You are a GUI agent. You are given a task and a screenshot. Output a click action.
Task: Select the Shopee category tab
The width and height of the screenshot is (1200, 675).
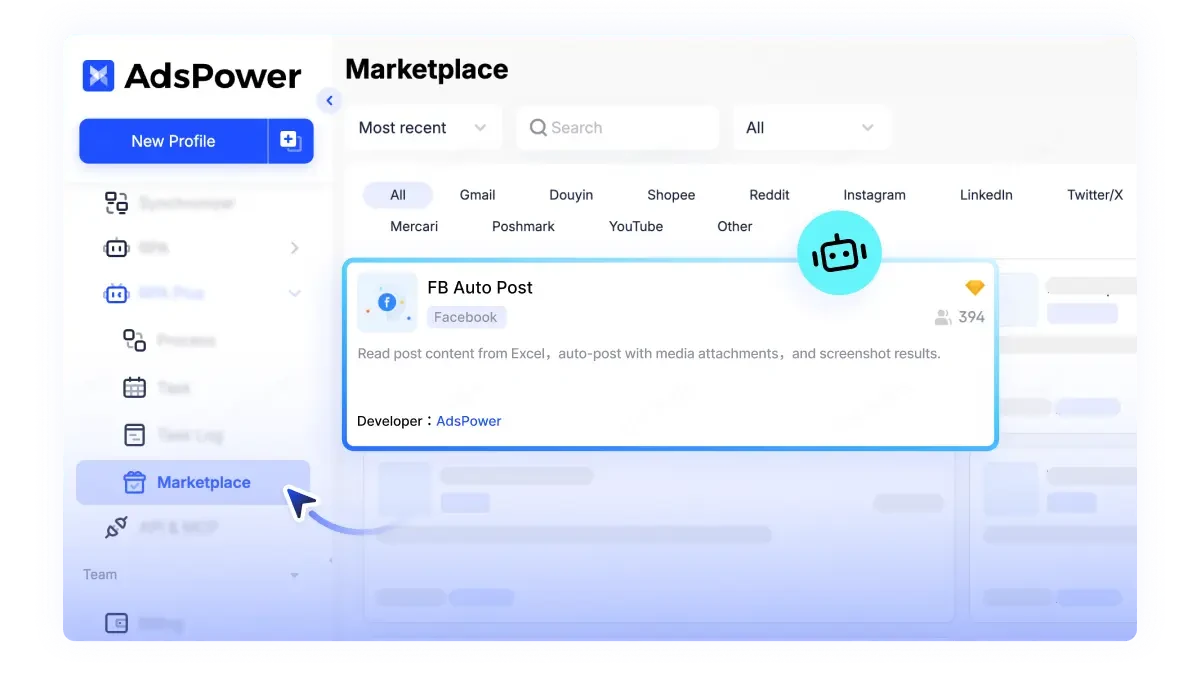tap(671, 195)
